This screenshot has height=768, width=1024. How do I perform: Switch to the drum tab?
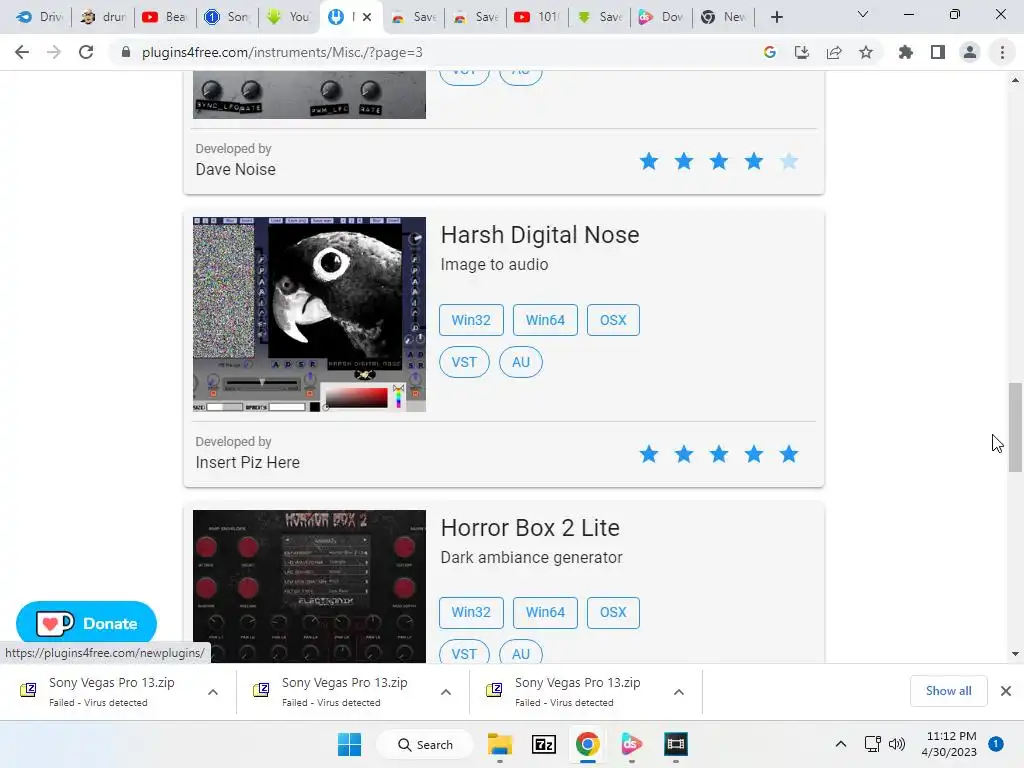pyautogui.click(x=103, y=17)
